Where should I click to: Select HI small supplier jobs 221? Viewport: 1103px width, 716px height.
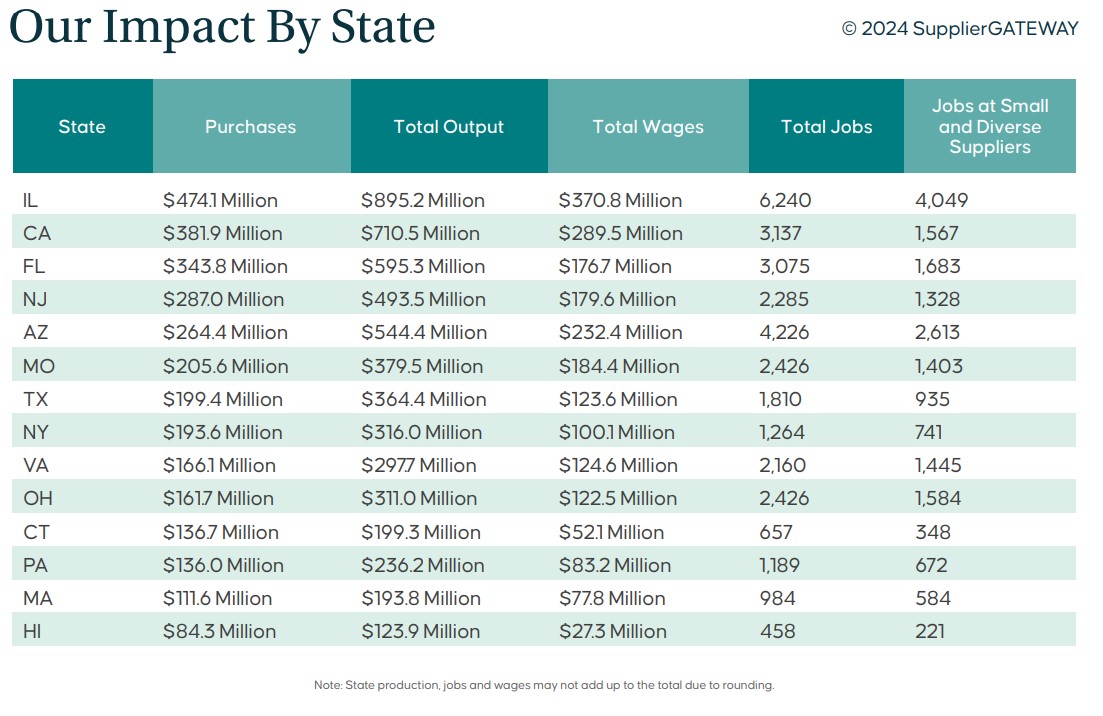tap(930, 631)
